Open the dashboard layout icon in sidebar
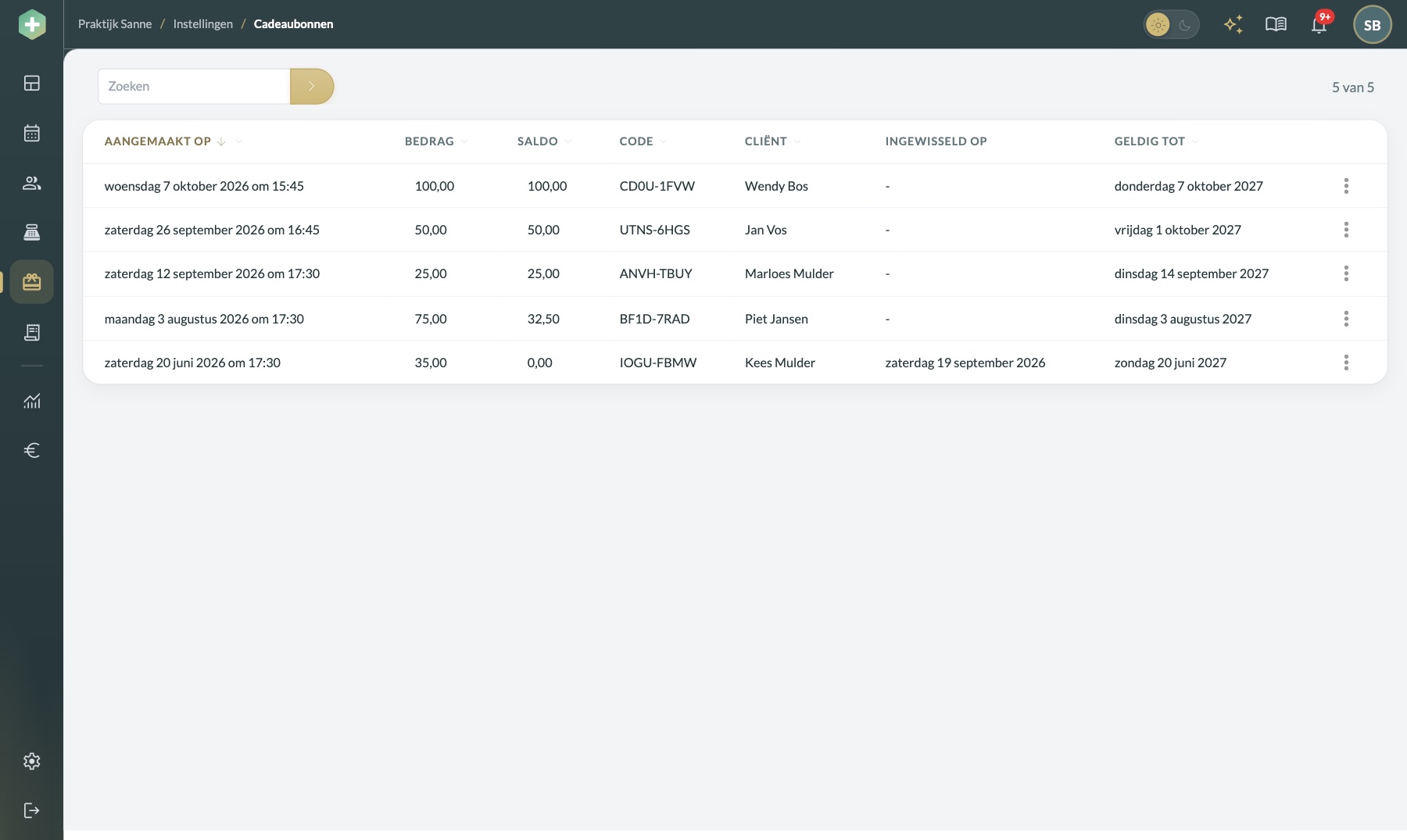This screenshot has height=840, width=1407. (31, 83)
